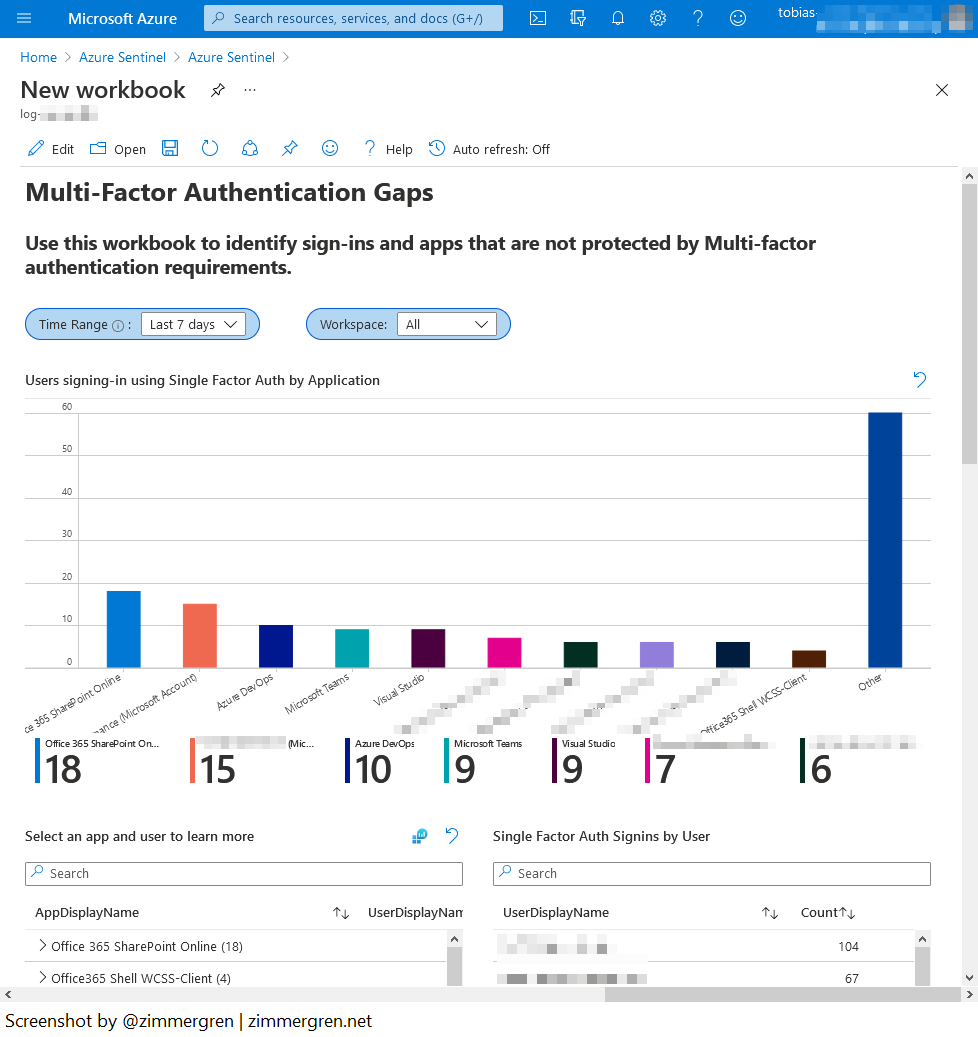Pin workbook using toolbar pin icon
Screen dimensions: 978x1037
[289, 149]
